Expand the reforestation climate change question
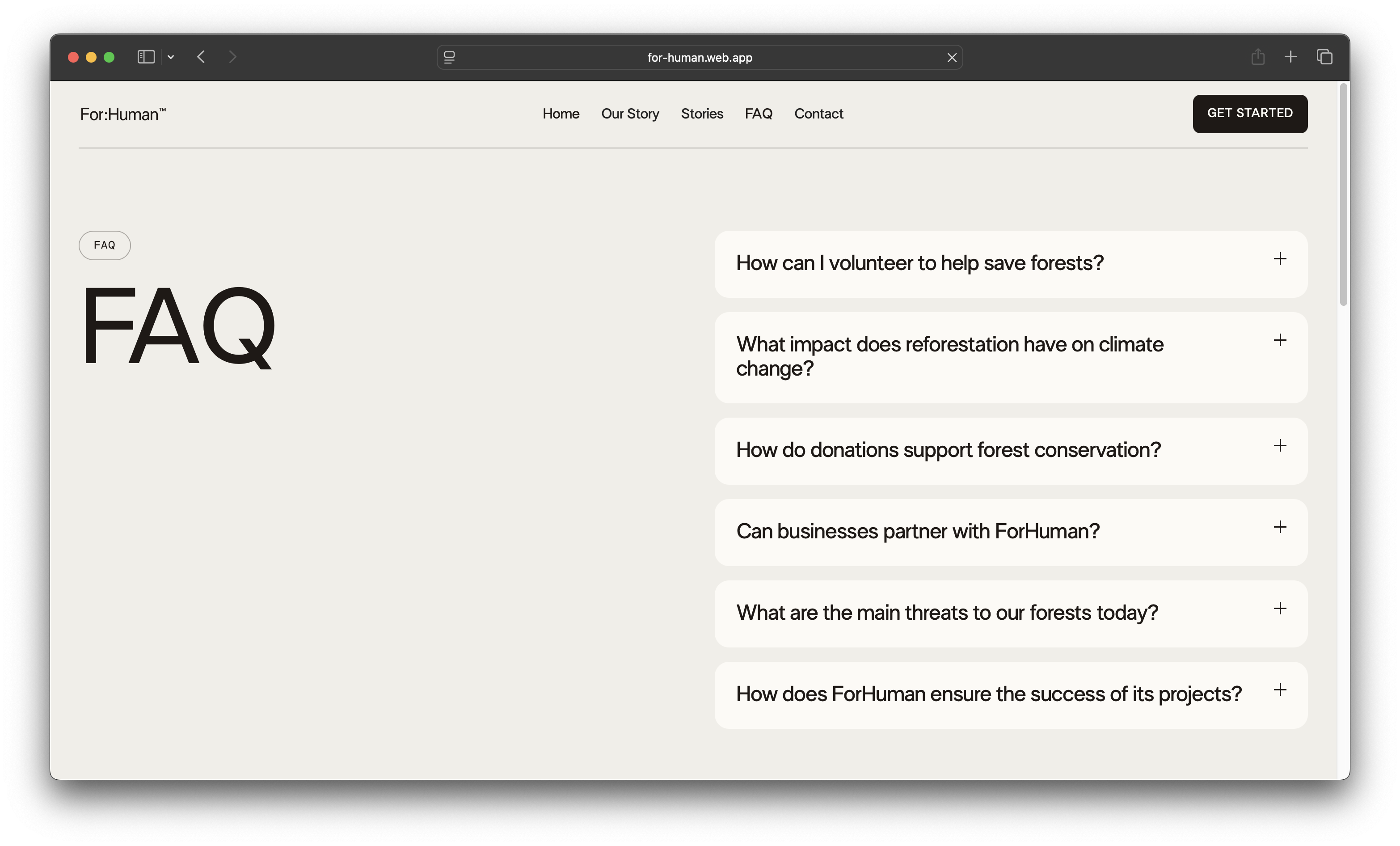This screenshot has height=846, width=1400. 1011,357
